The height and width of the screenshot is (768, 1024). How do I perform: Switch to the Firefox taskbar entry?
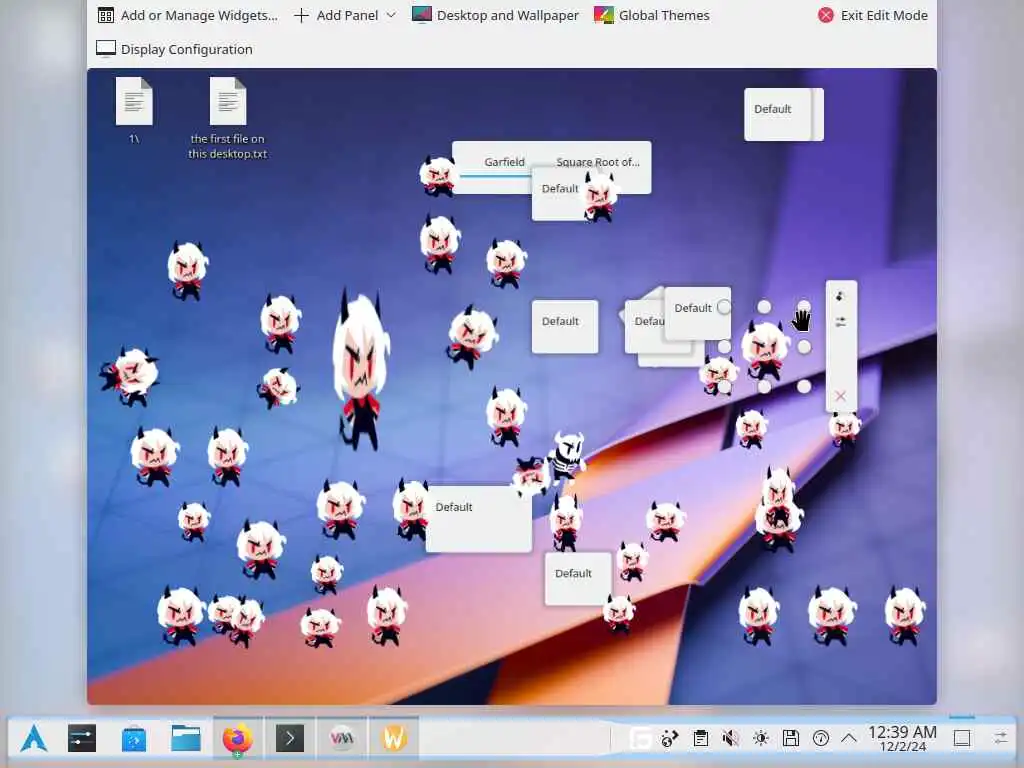(238, 739)
